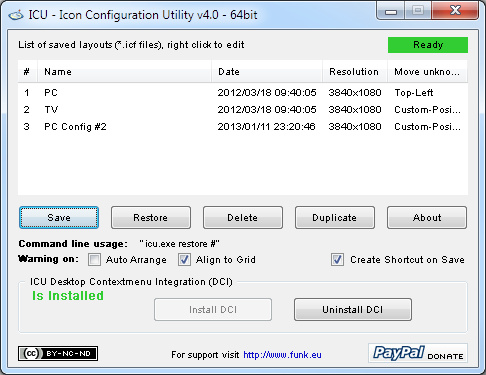This screenshot has width=486, height=375.
Task: Click the date 2013/01/11 23:20:46
Action: pyautogui.click(x=267, y=127)
